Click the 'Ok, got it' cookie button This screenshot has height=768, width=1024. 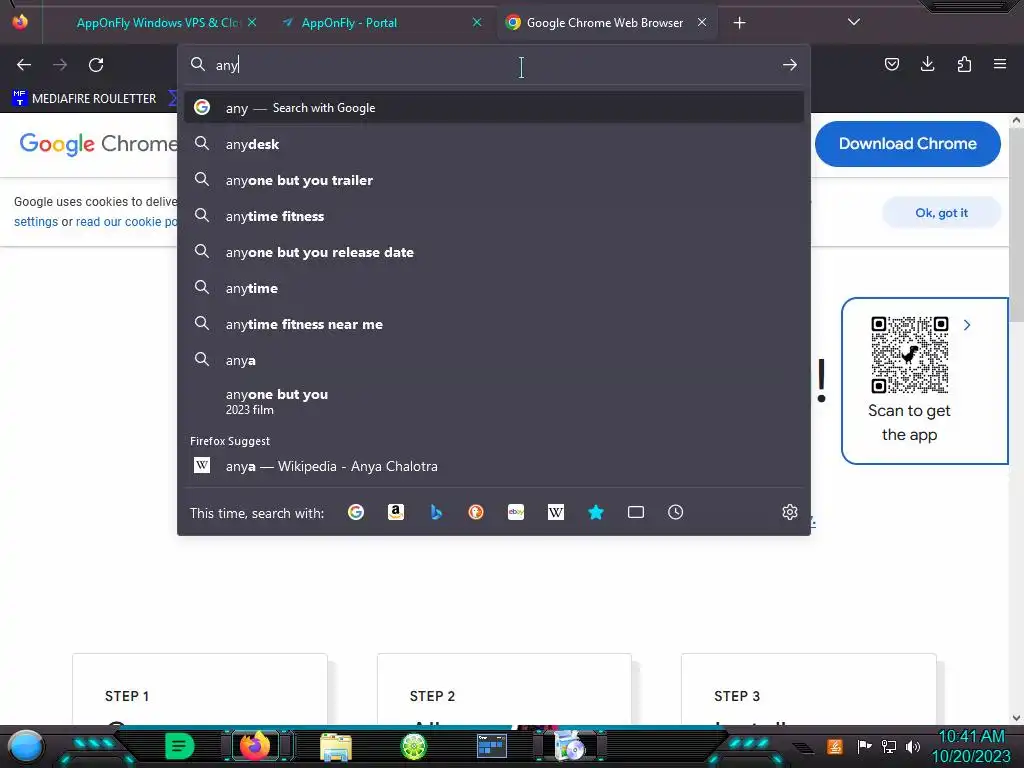click(941, 213)
